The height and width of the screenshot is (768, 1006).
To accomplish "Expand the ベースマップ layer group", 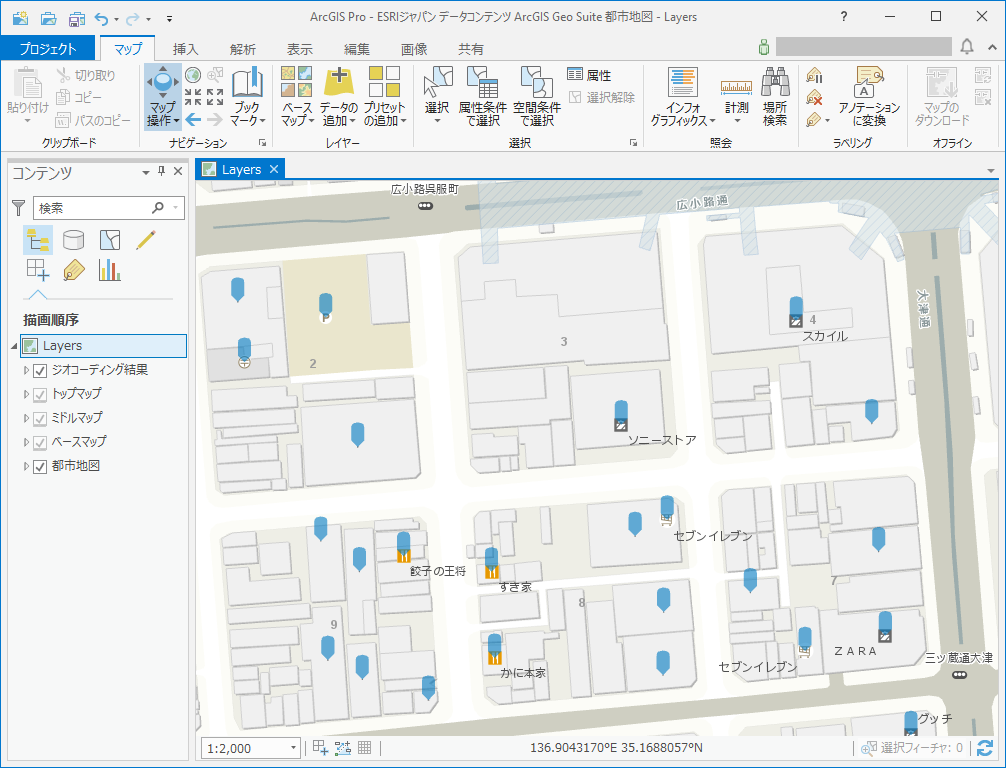I will [x=27, y=442].
